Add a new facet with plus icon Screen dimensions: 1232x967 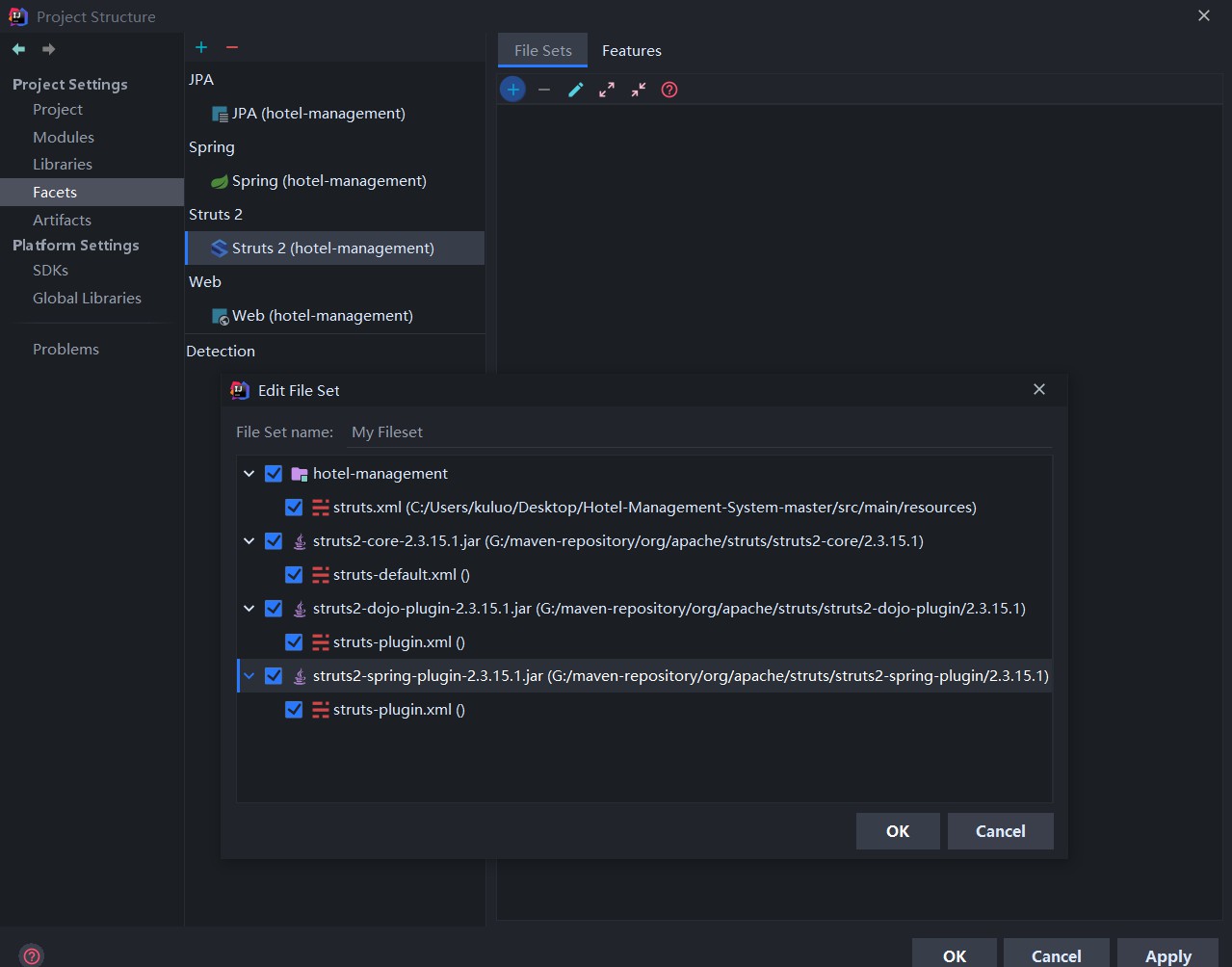coord(201,47)
